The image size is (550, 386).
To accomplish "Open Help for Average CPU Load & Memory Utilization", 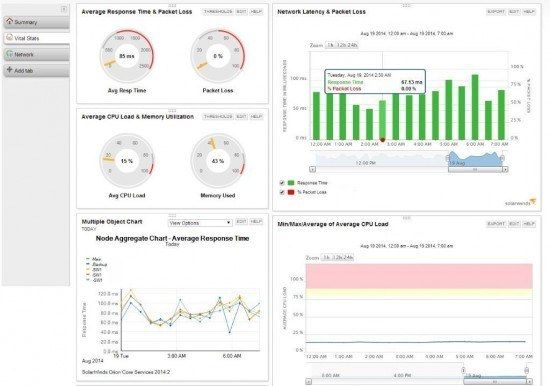I will pyautogui.click(x=256, y=117).
